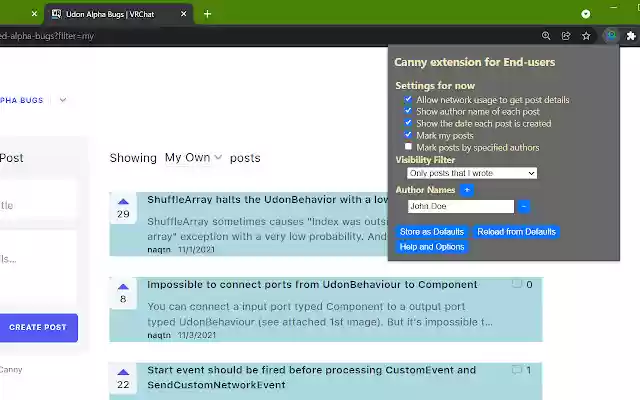Open the Canny extension toolbar icon
640x400 pixels.
[611, 36]
